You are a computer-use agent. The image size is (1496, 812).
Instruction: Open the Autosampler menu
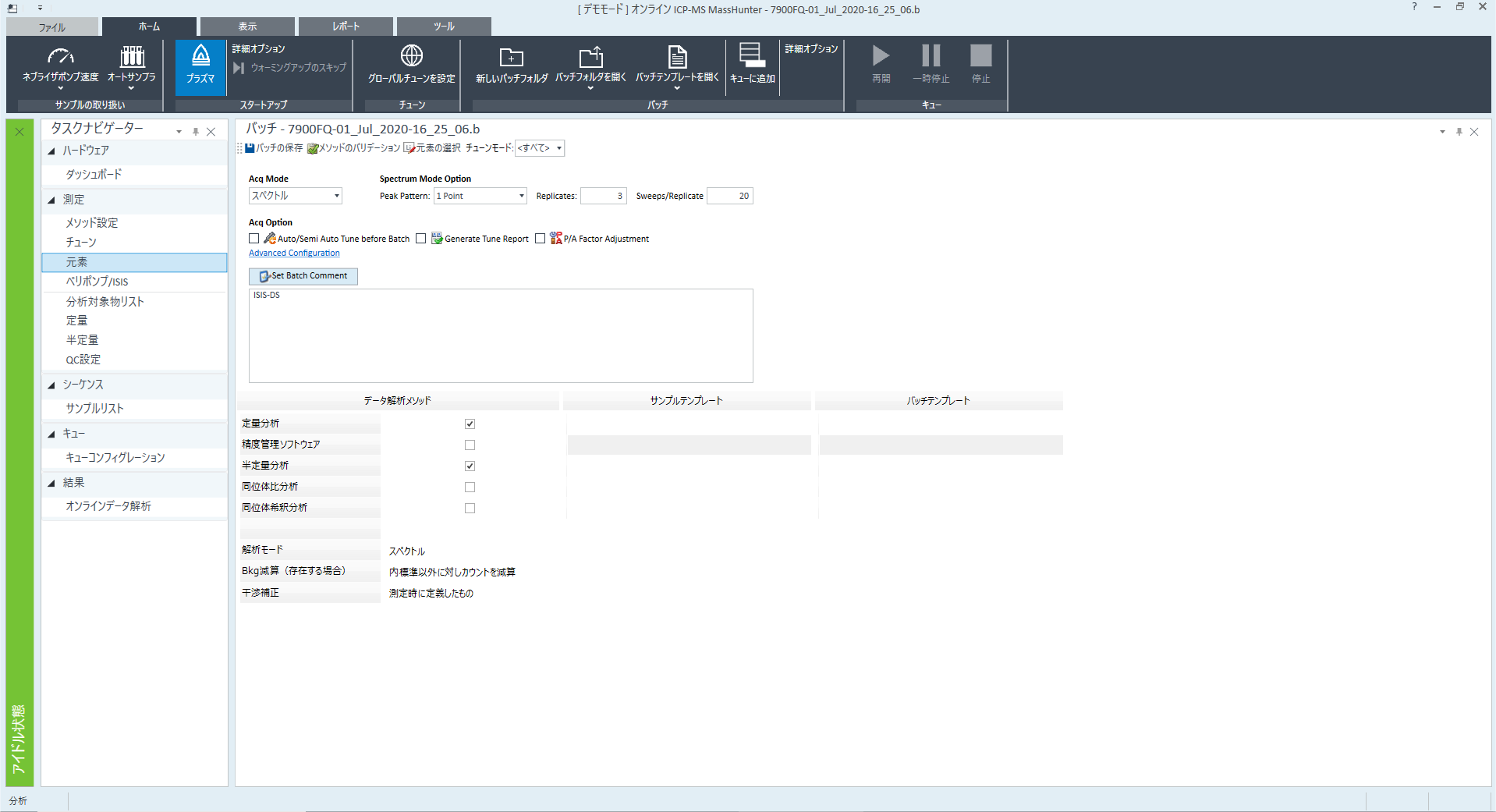(131, 67)
